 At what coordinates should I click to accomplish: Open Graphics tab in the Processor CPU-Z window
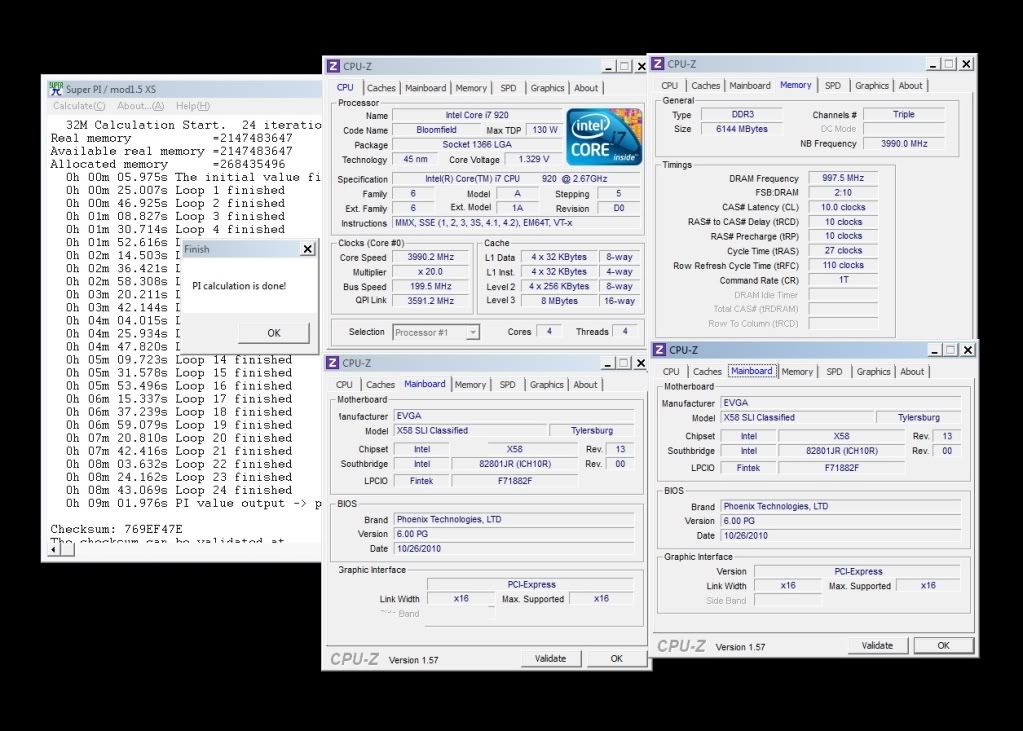pyautogui.click(x=547, y=88)
